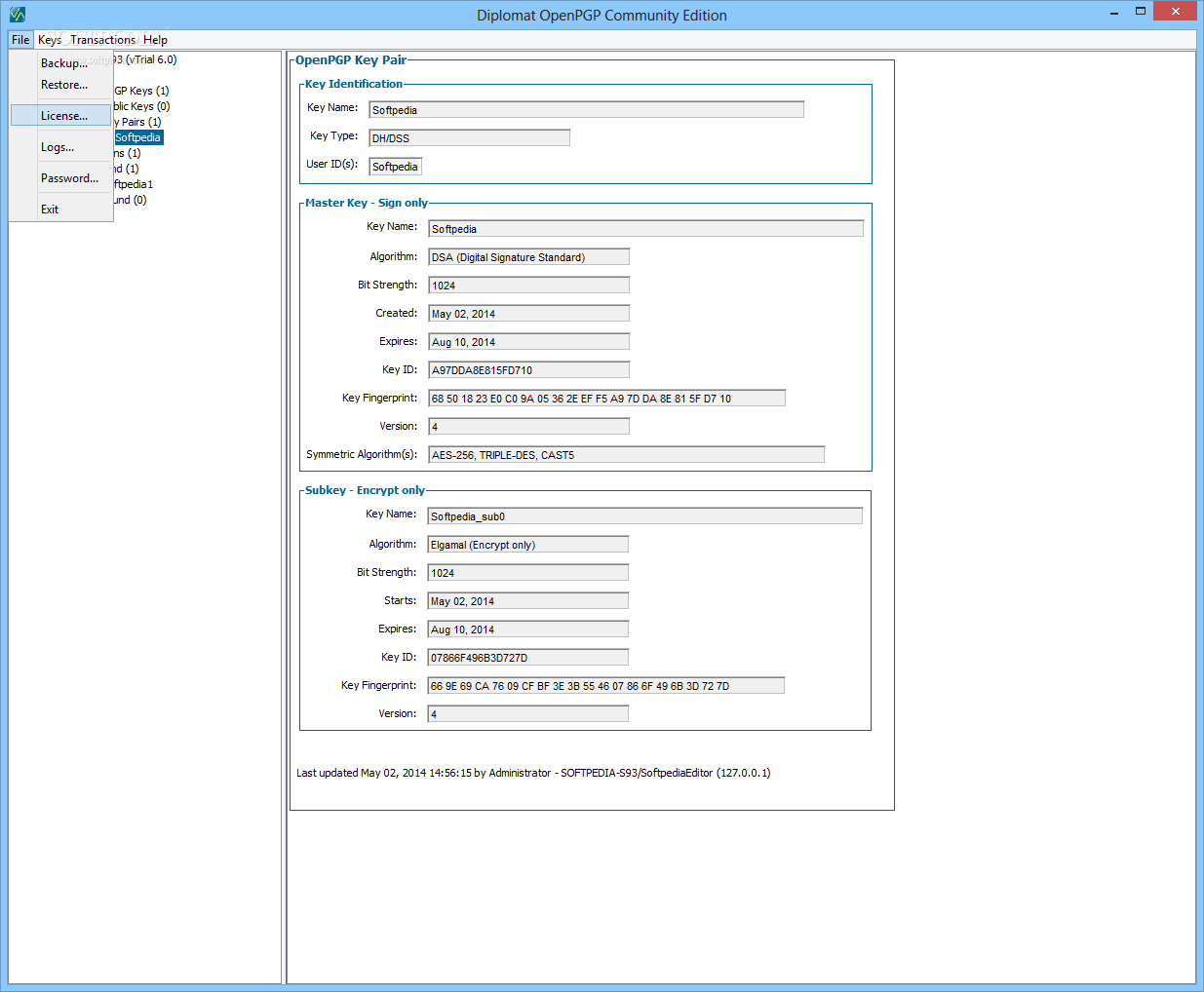Click the User ID(s) field showing Softpedia
This screenshot has width=1204, height=992.
395,167
